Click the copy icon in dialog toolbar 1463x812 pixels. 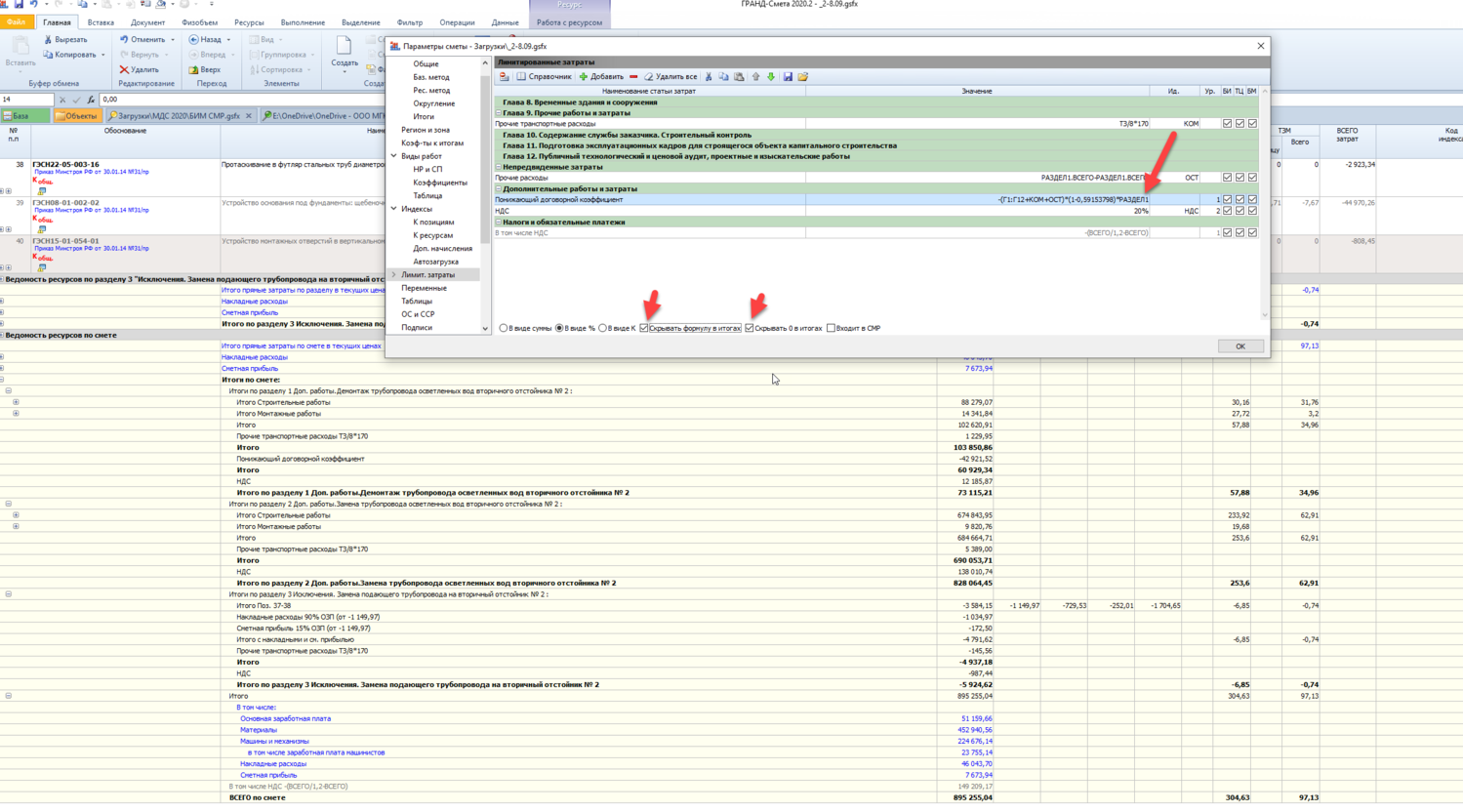(x=723, y=77)
